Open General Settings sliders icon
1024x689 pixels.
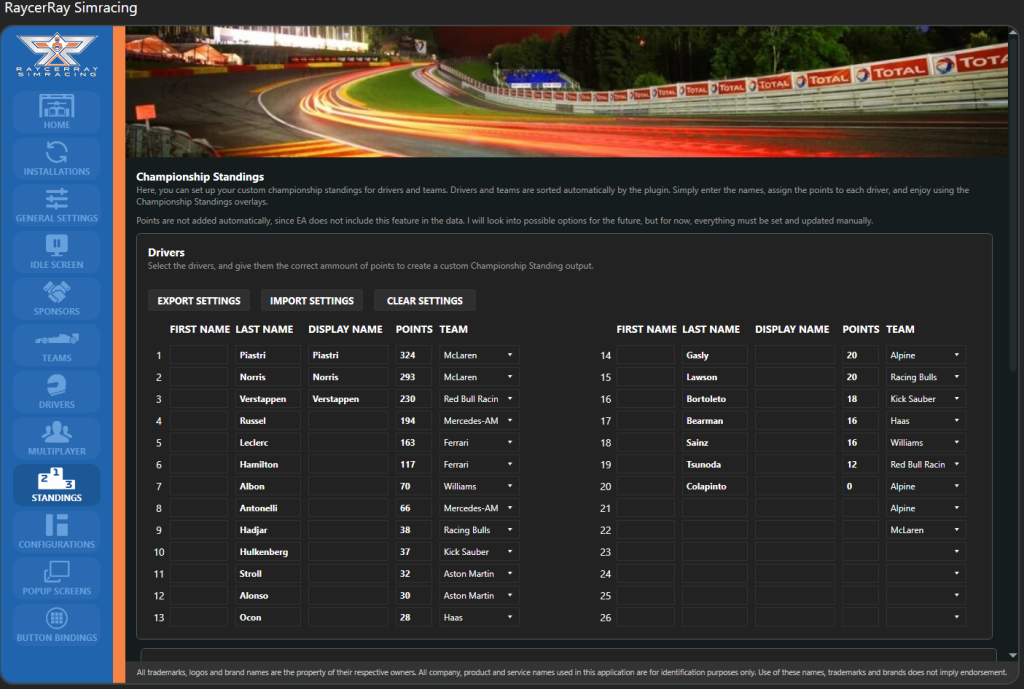57,200
